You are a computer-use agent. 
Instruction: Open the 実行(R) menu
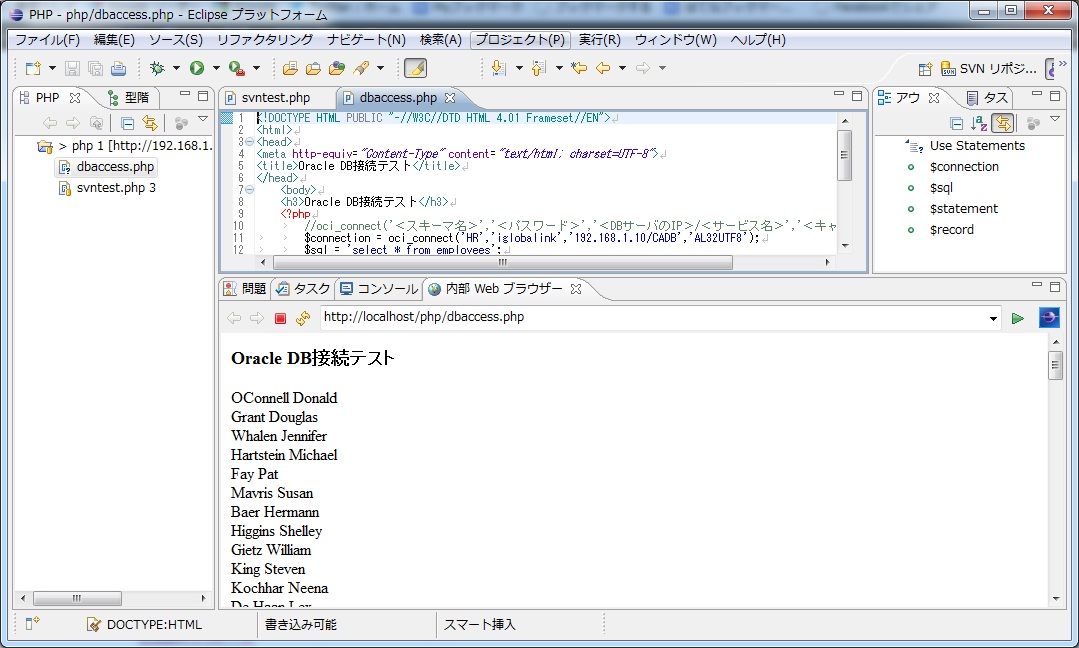click(599, 40)
